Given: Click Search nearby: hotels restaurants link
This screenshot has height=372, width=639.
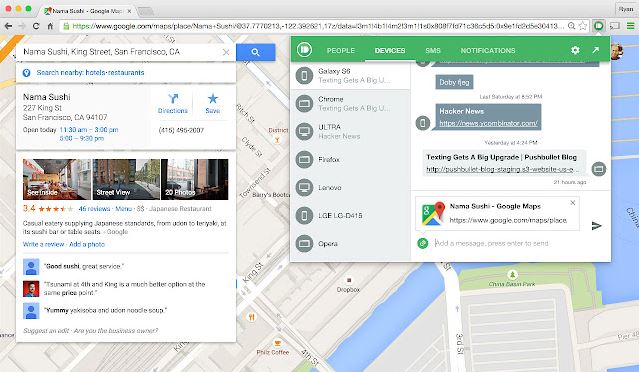Looking at the screenshot, I should coord(90,73).
